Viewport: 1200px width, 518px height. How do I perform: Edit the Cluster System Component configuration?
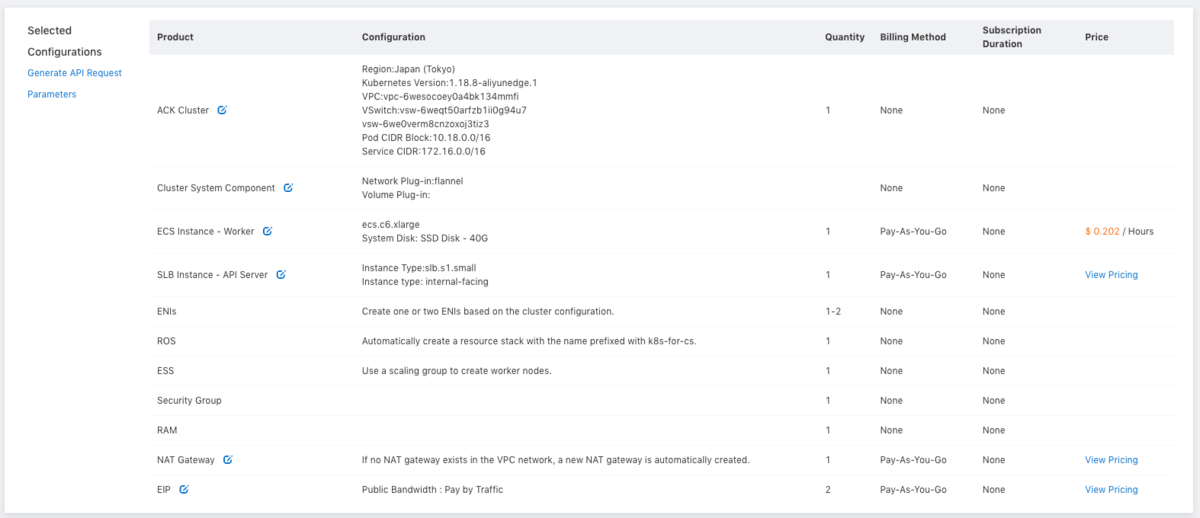pyautogui.click(x=288, y=188)
